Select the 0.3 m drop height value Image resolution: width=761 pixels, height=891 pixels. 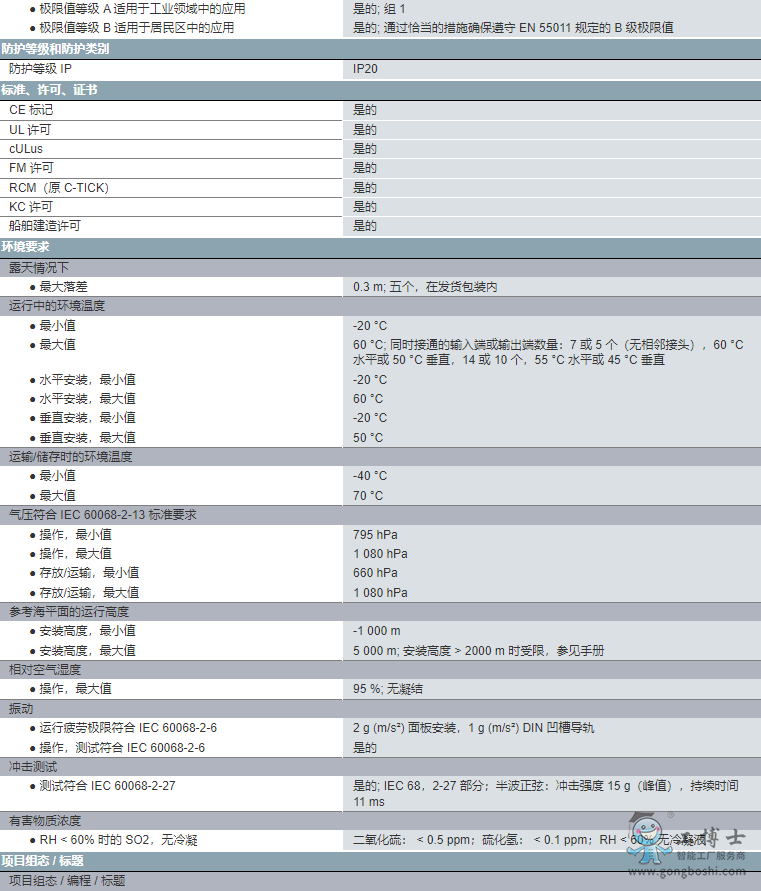425,287
